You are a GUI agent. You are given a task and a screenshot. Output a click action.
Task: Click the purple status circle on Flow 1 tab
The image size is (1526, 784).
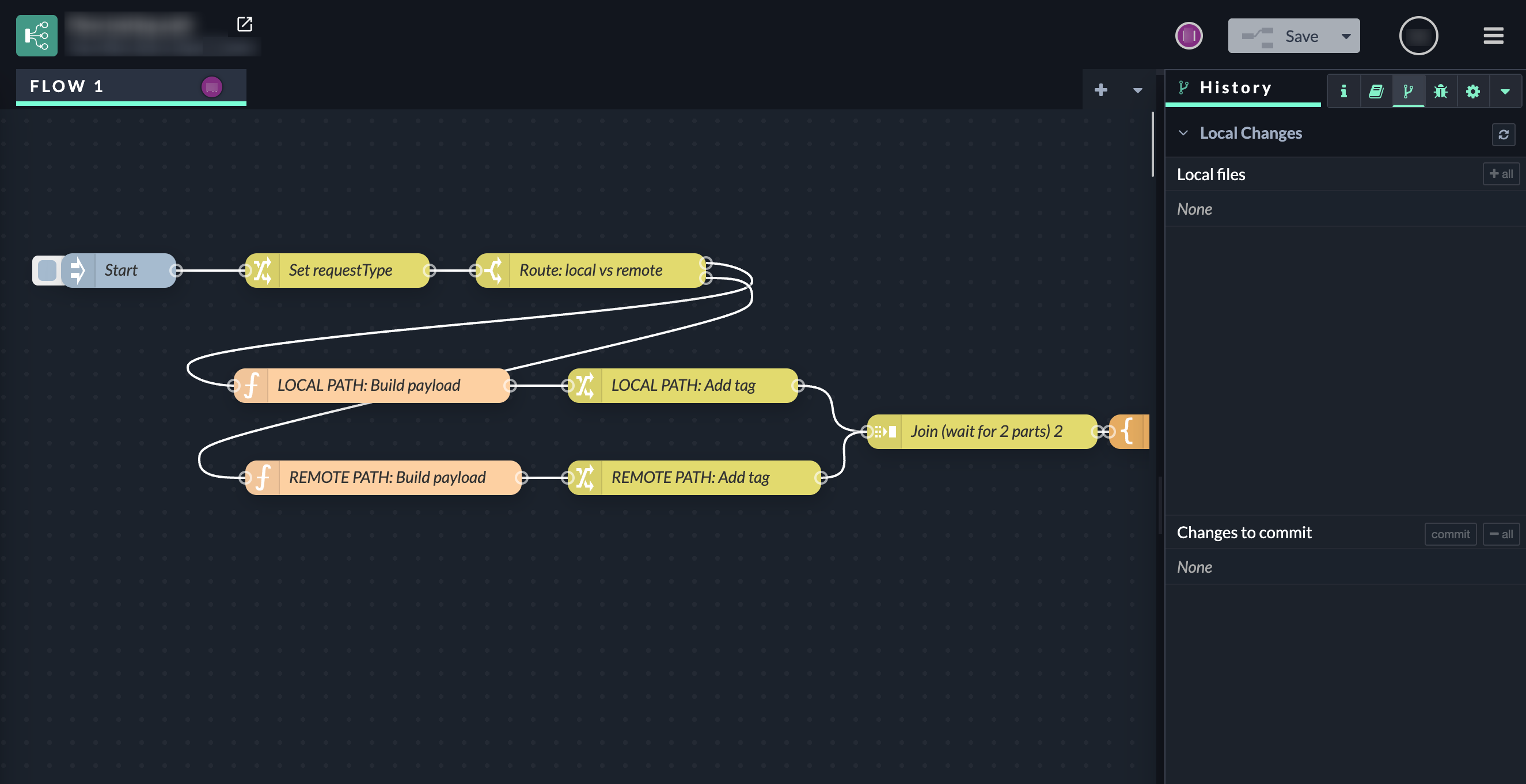click(211, 86)
